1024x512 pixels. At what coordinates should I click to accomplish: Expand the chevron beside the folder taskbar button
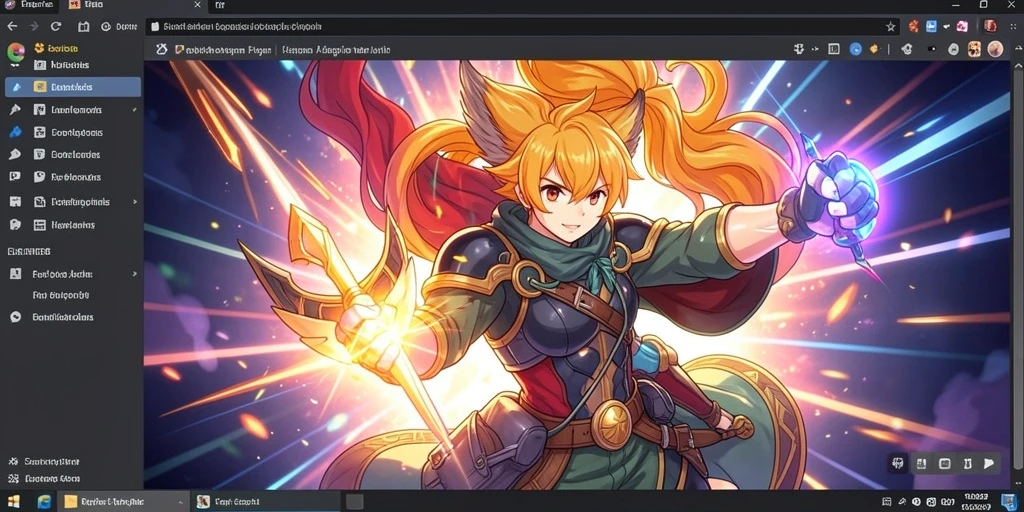(x=181, y=502)
